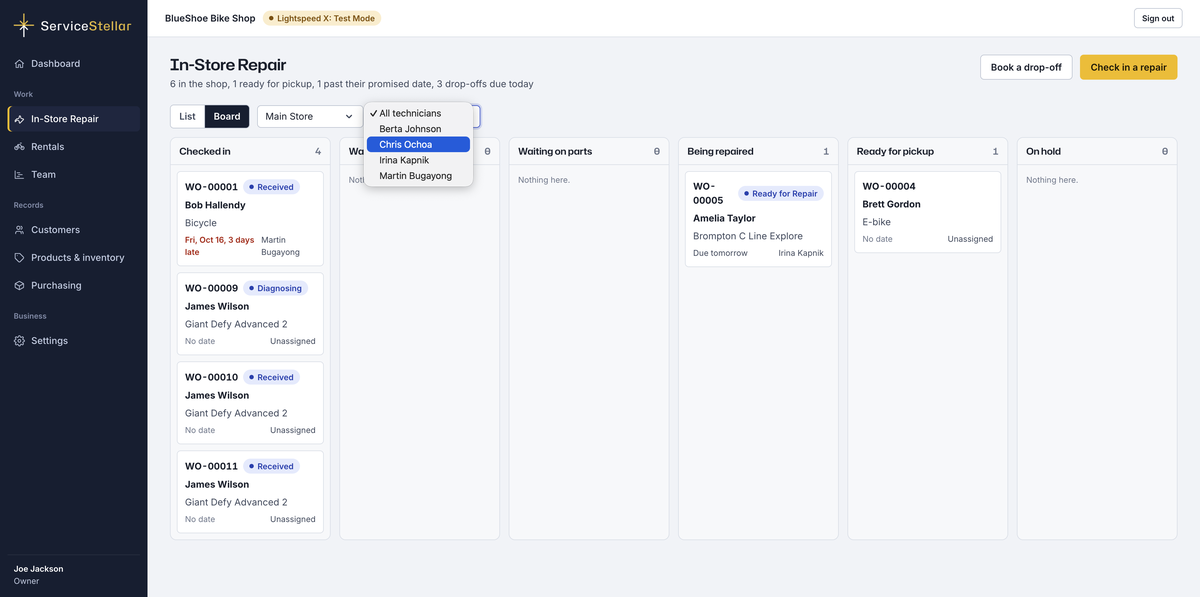Open the Main Store location dropdown

pyautogui.click(x=310, y=117)
